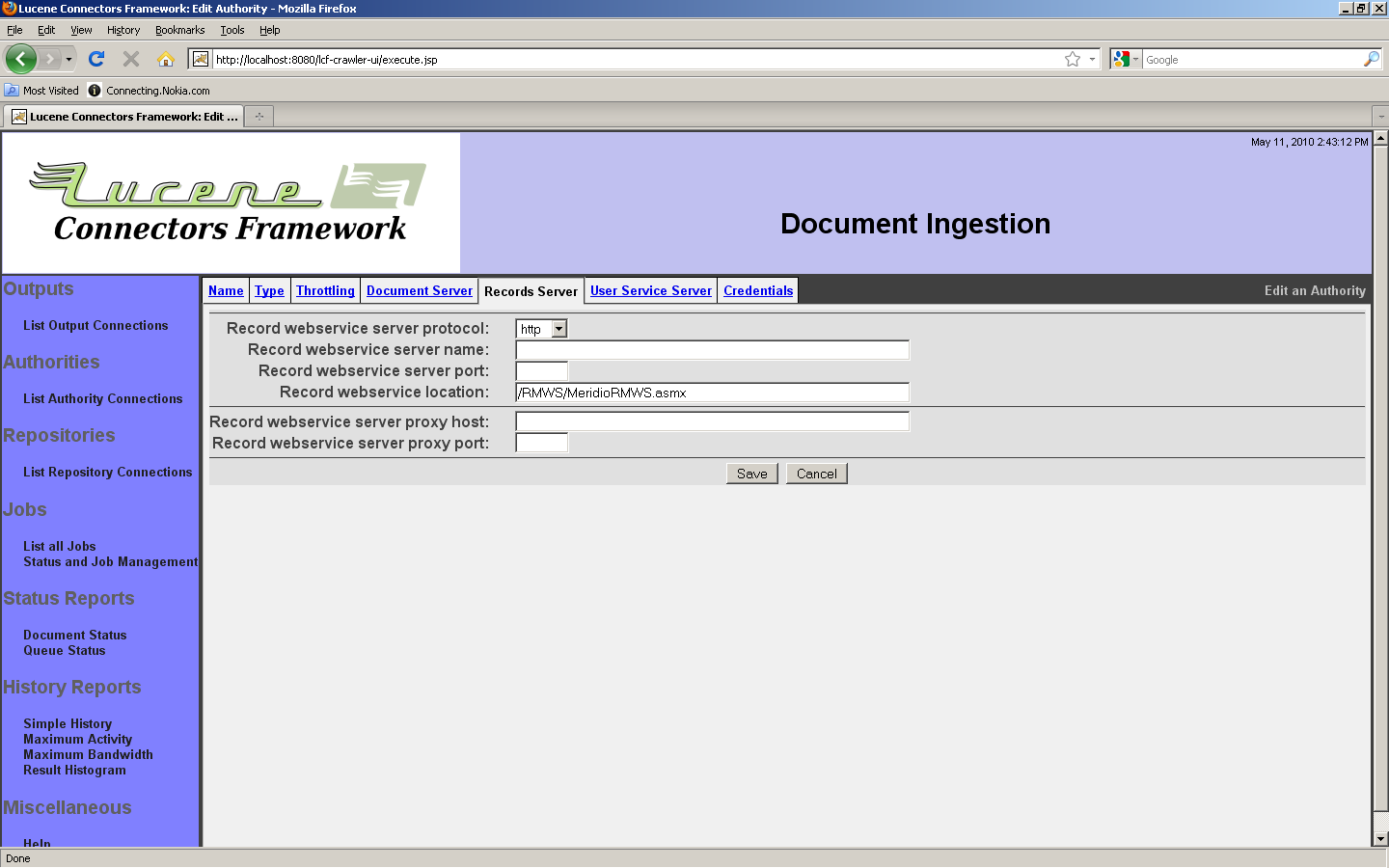Click the browser Back arrow button
1389x868 pixels.
coord(21,59)
